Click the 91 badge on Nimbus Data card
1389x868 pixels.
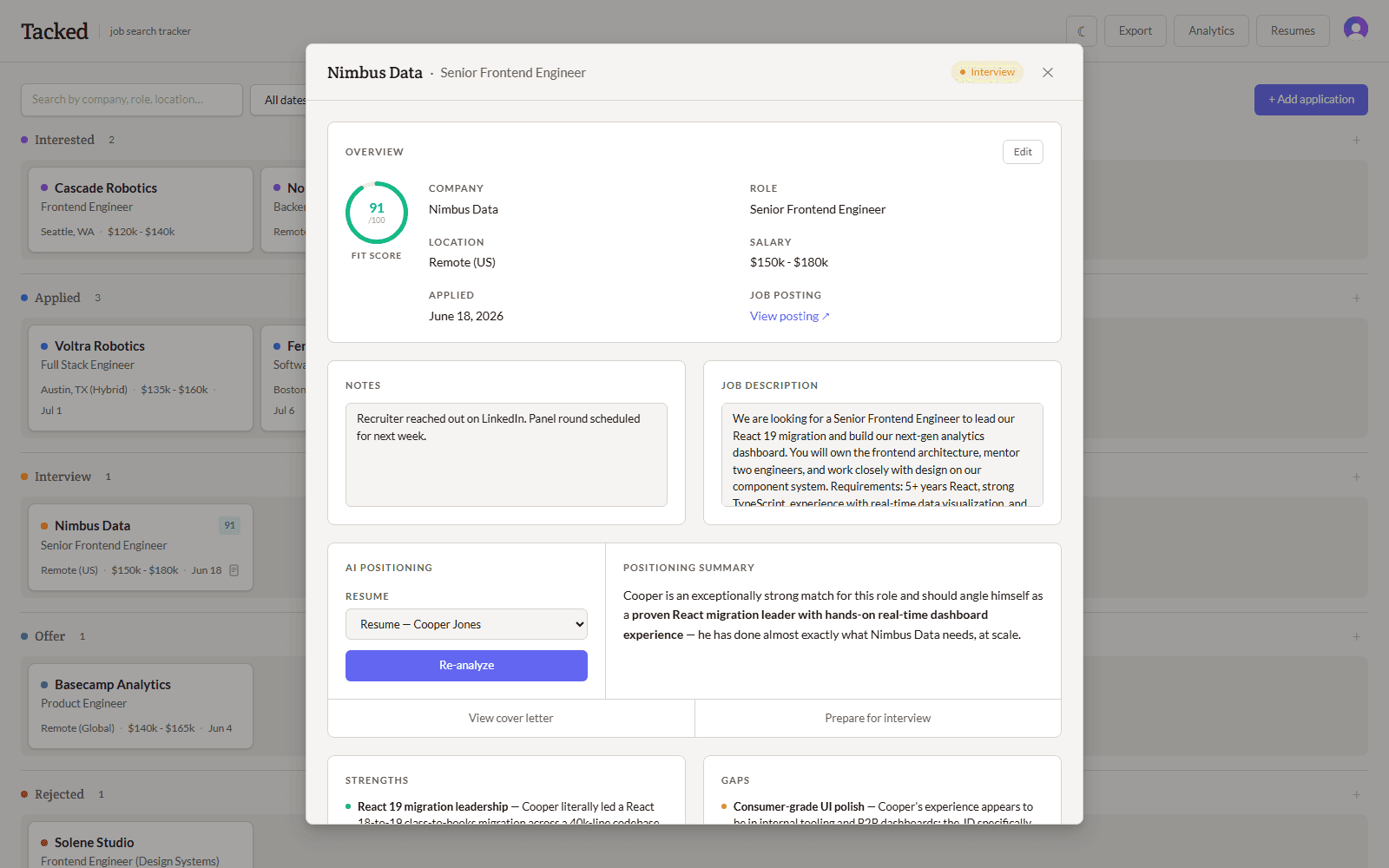[x=230, y=525]
